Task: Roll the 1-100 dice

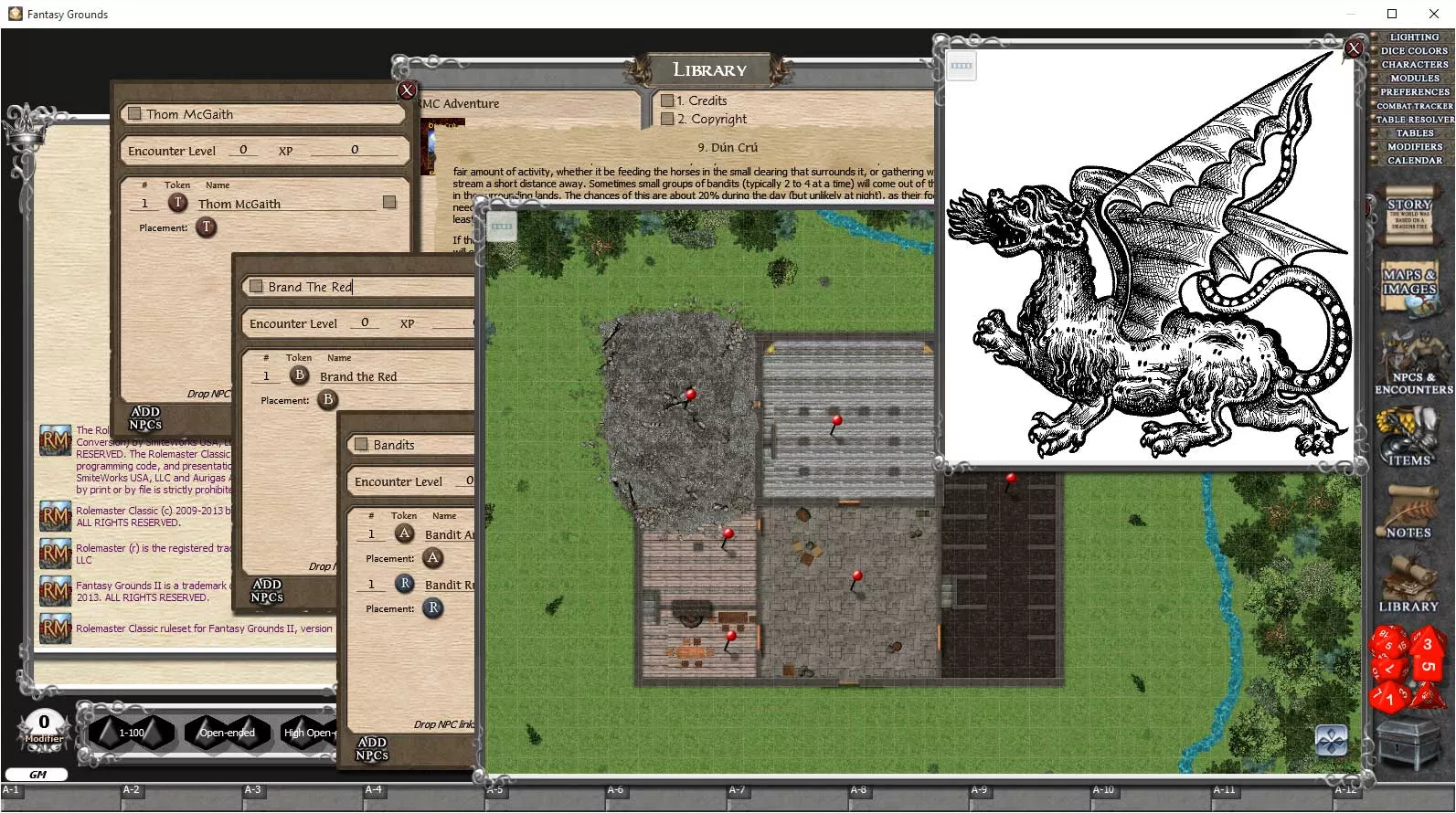Action: coord(131,733)
